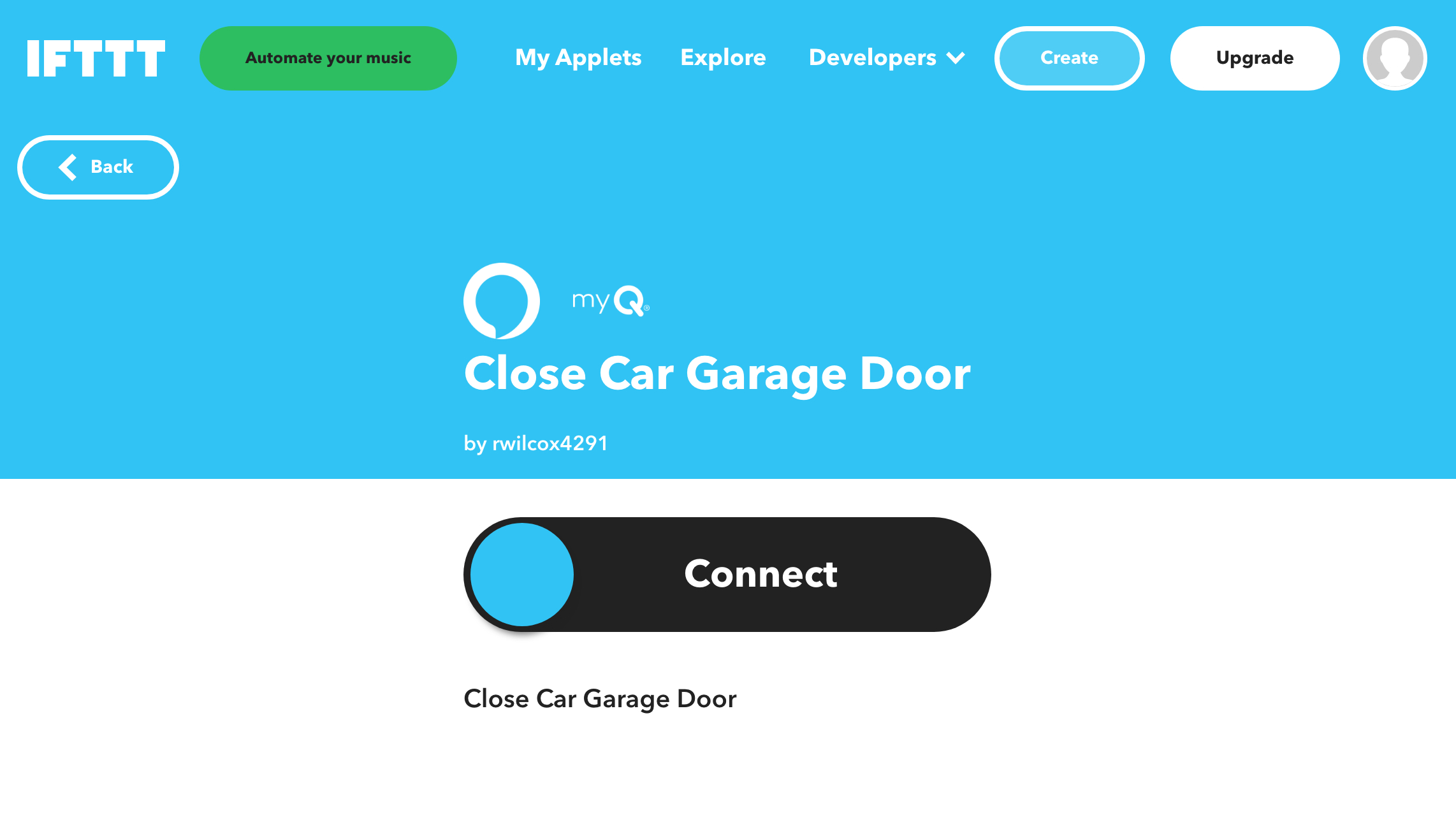Click the Automate your music icon
The height and width of the screenshot is (829, 1456).
pos(327,58)
